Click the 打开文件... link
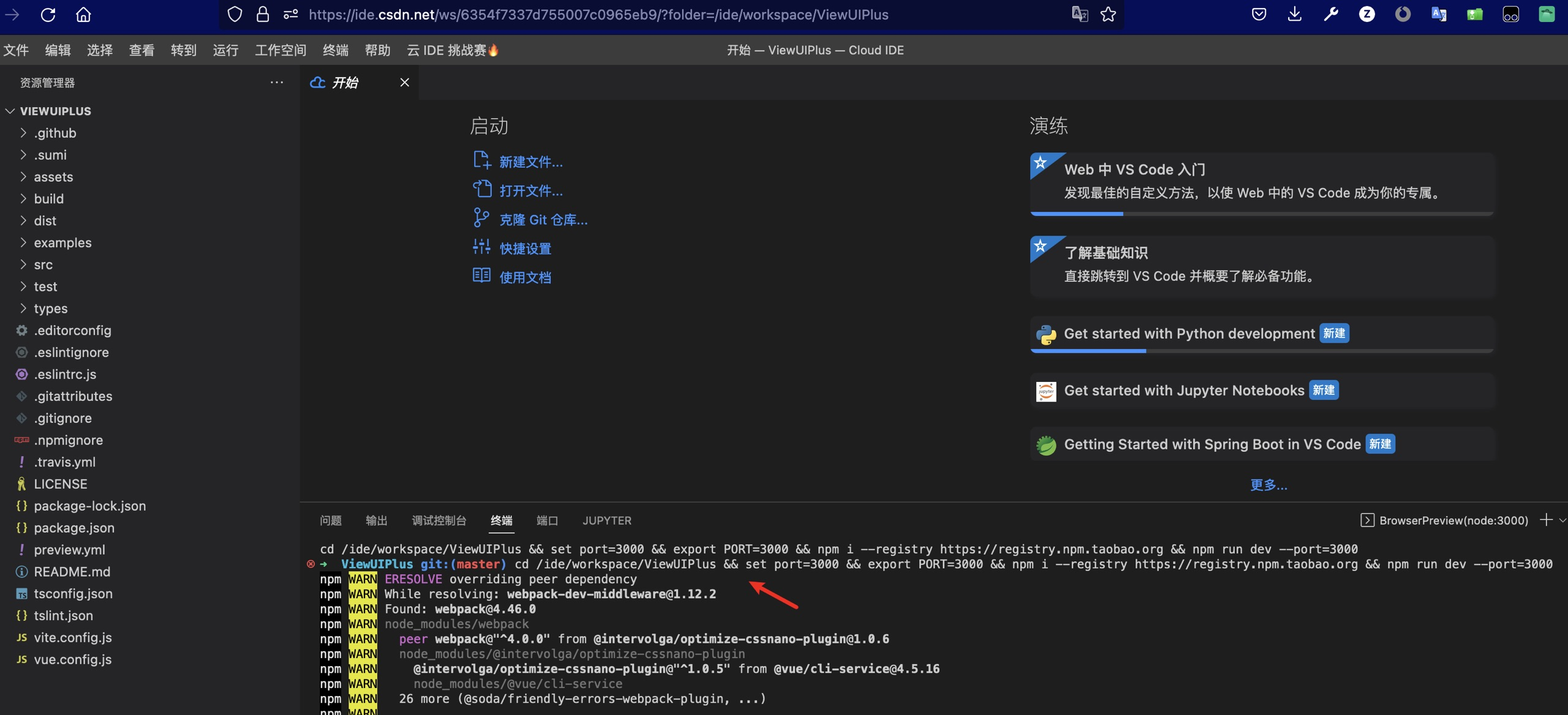This screenshot has height=715, width=1568. tap(530, 190)
